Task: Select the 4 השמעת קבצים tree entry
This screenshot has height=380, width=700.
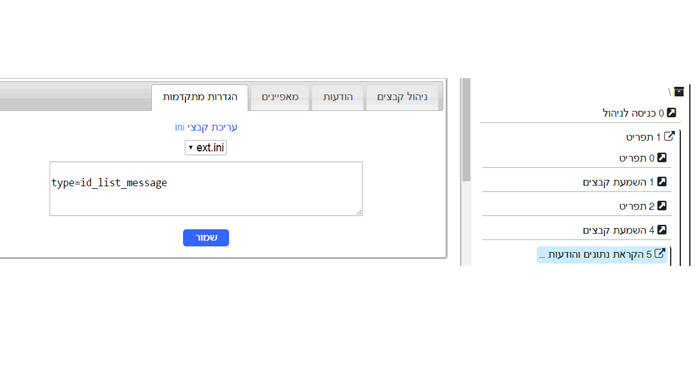Action: [624, 230]
